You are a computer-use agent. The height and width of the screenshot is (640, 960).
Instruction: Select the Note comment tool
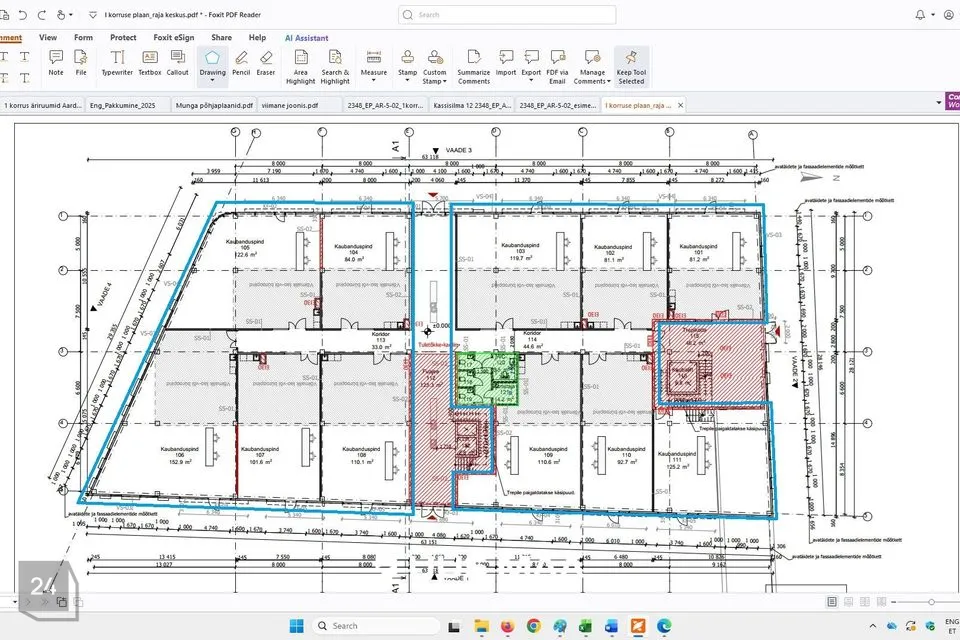pyautogui.click(x=56, y=63)
